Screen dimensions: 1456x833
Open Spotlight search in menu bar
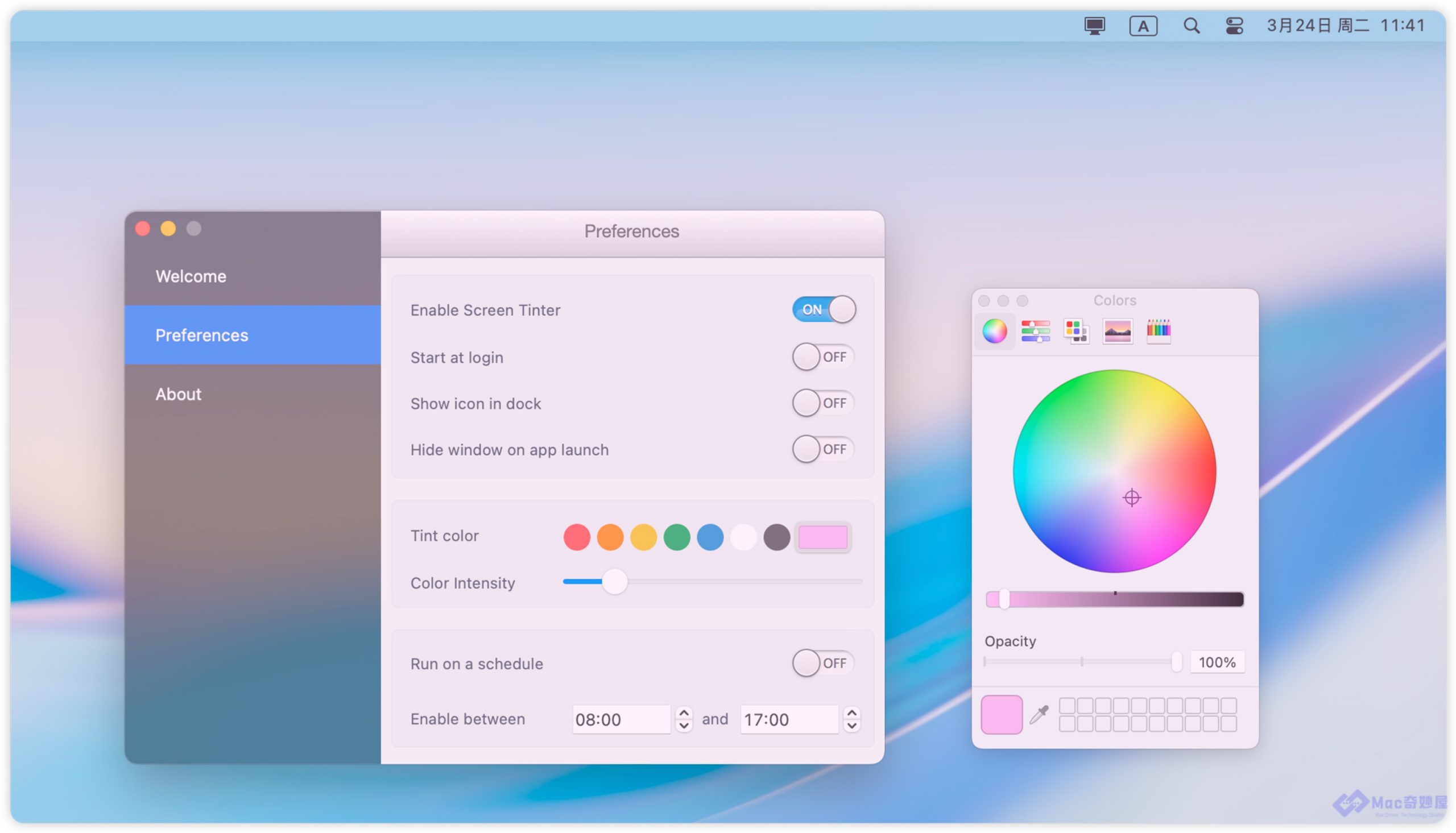[1190, 26]
